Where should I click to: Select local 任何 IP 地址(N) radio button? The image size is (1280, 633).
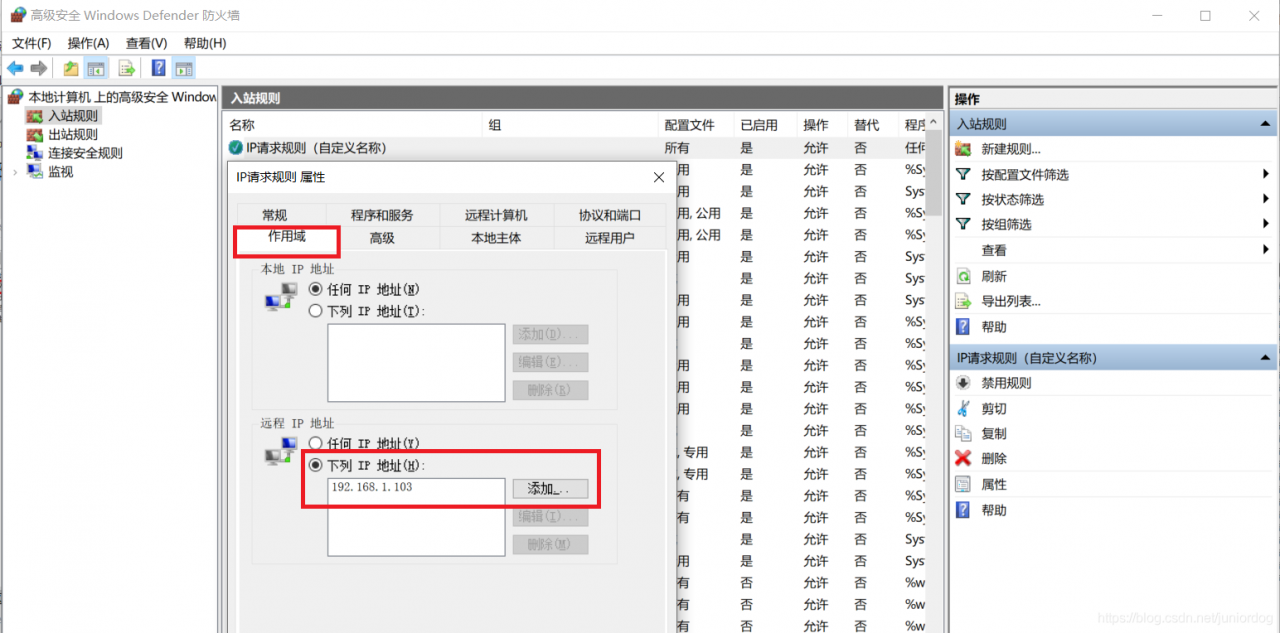point(315,289)
